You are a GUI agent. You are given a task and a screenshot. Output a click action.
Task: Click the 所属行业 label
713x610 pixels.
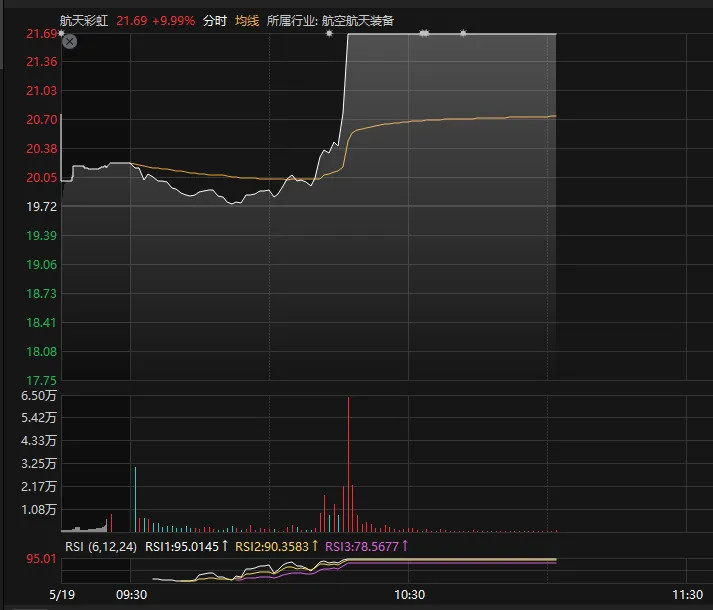pyautogui.click(x=292, y=20)
